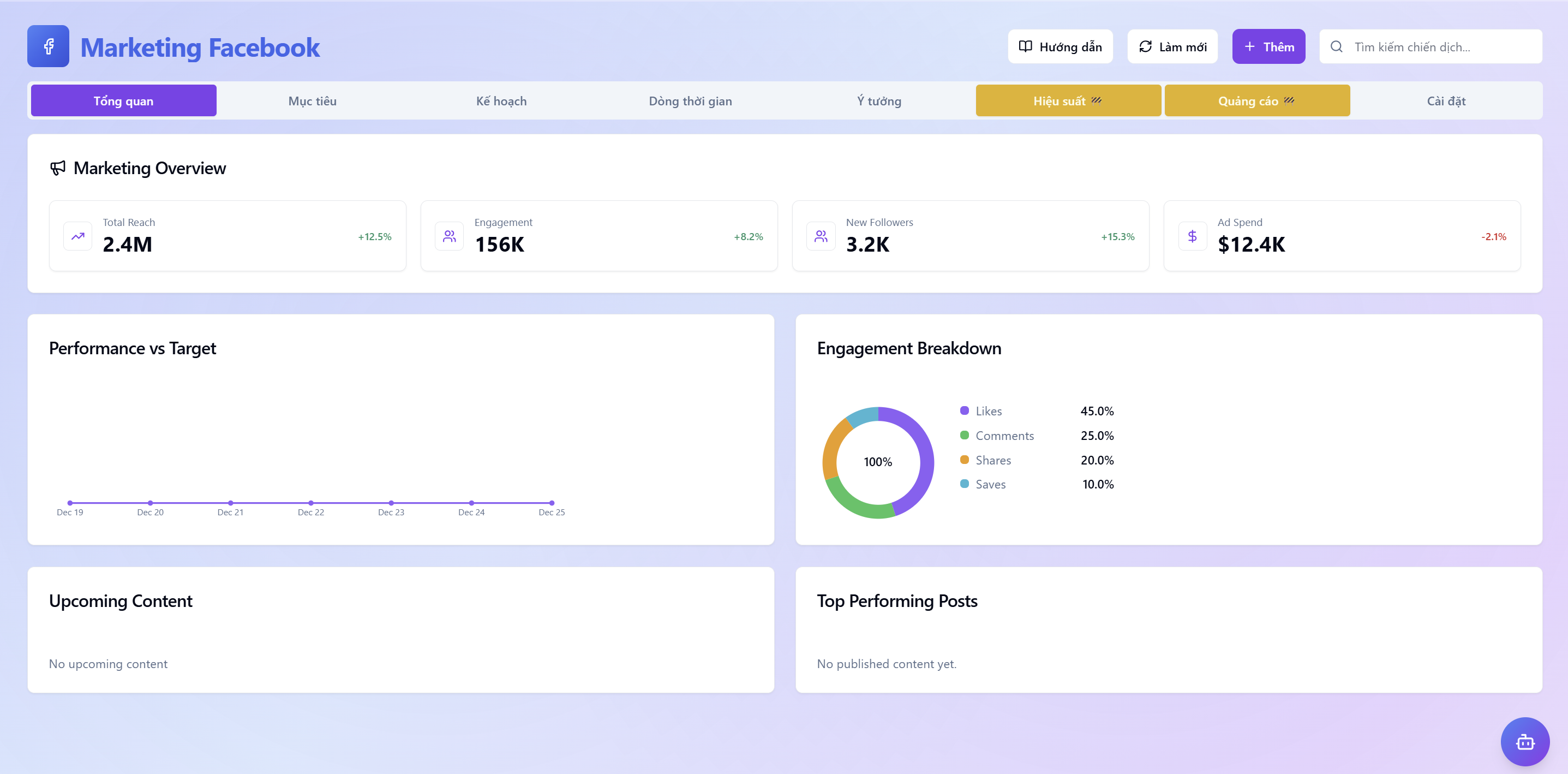Click the Comments green legend dot
Screen dimensions: 1568x774
[x=964, y=436]
